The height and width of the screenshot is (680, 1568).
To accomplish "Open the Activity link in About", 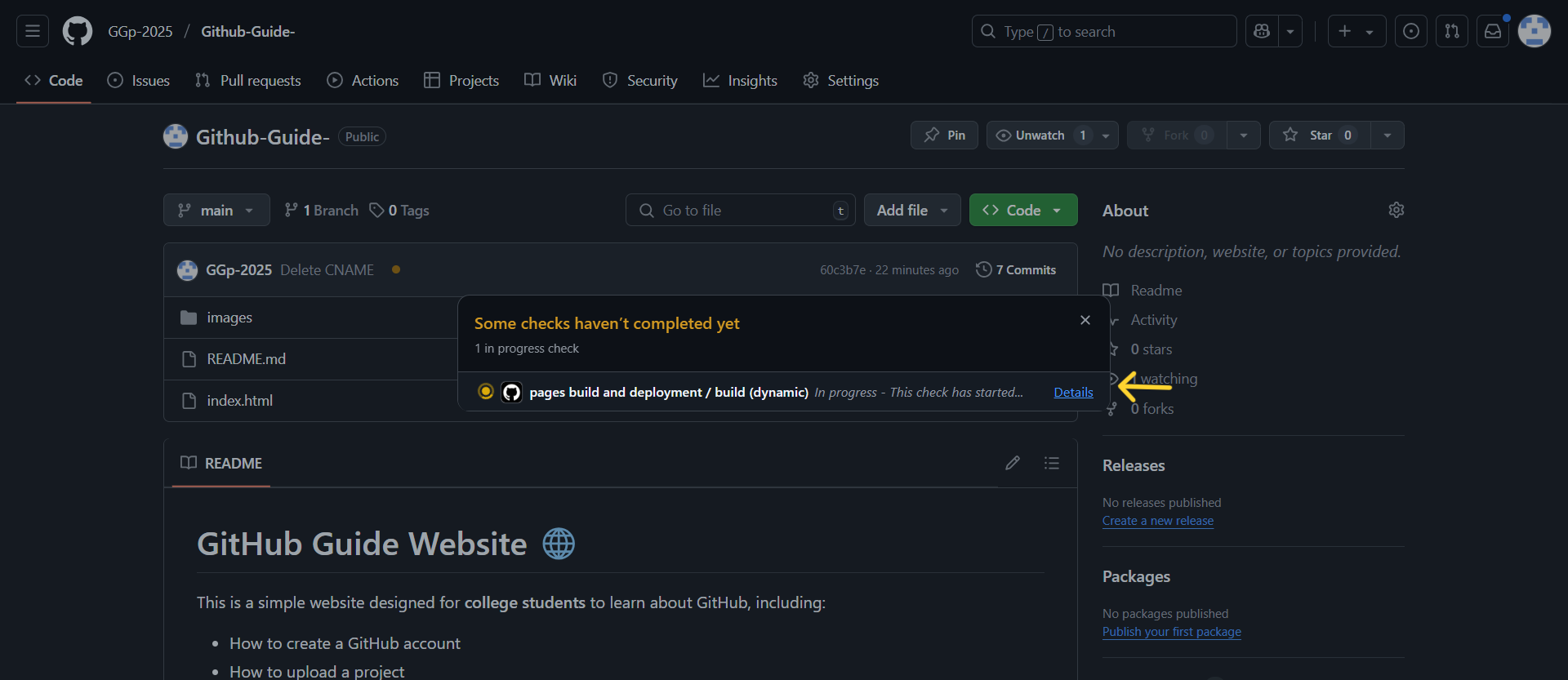I will [x=1154, y=319].
